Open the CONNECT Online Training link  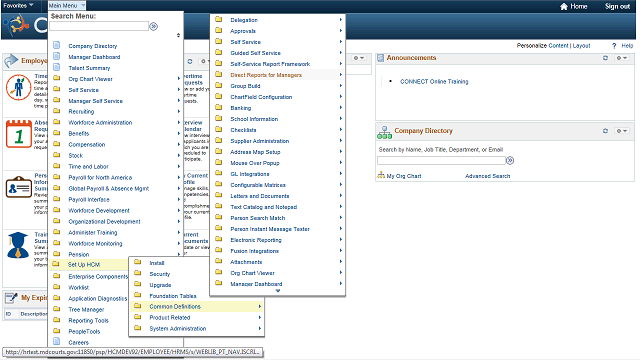point(434,82)
